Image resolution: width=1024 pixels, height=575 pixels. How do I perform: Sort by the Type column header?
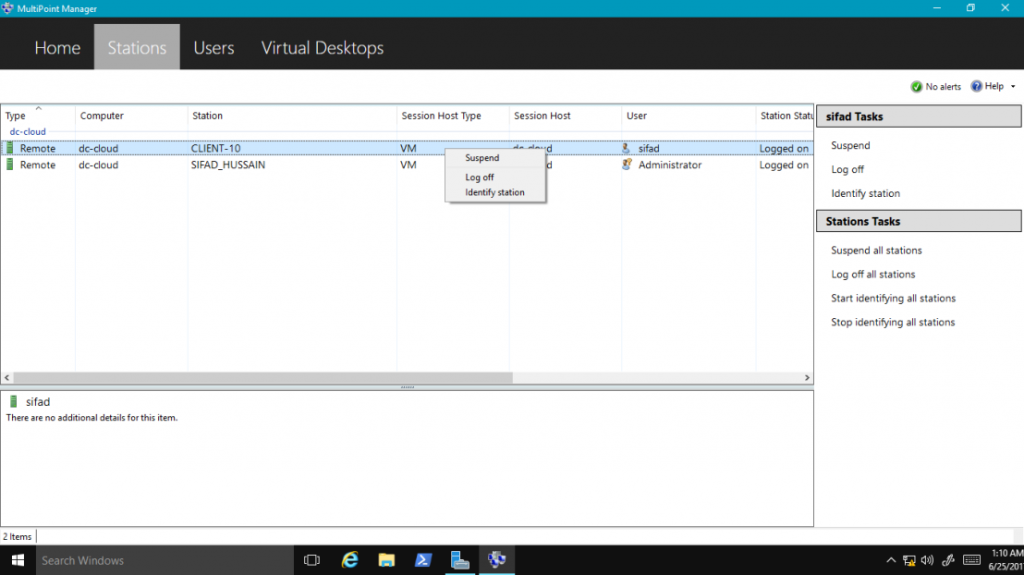click(x=38, y=116)
